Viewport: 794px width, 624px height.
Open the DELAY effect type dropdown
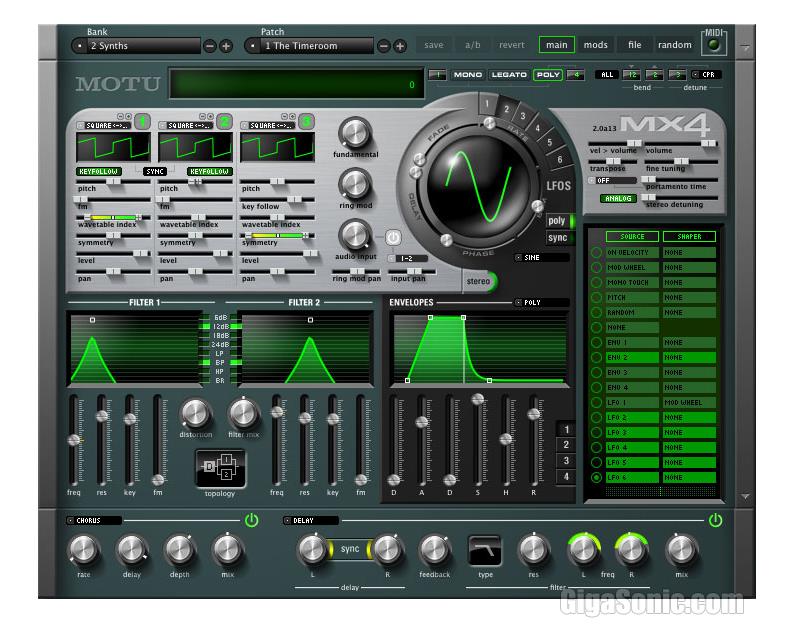310,520
